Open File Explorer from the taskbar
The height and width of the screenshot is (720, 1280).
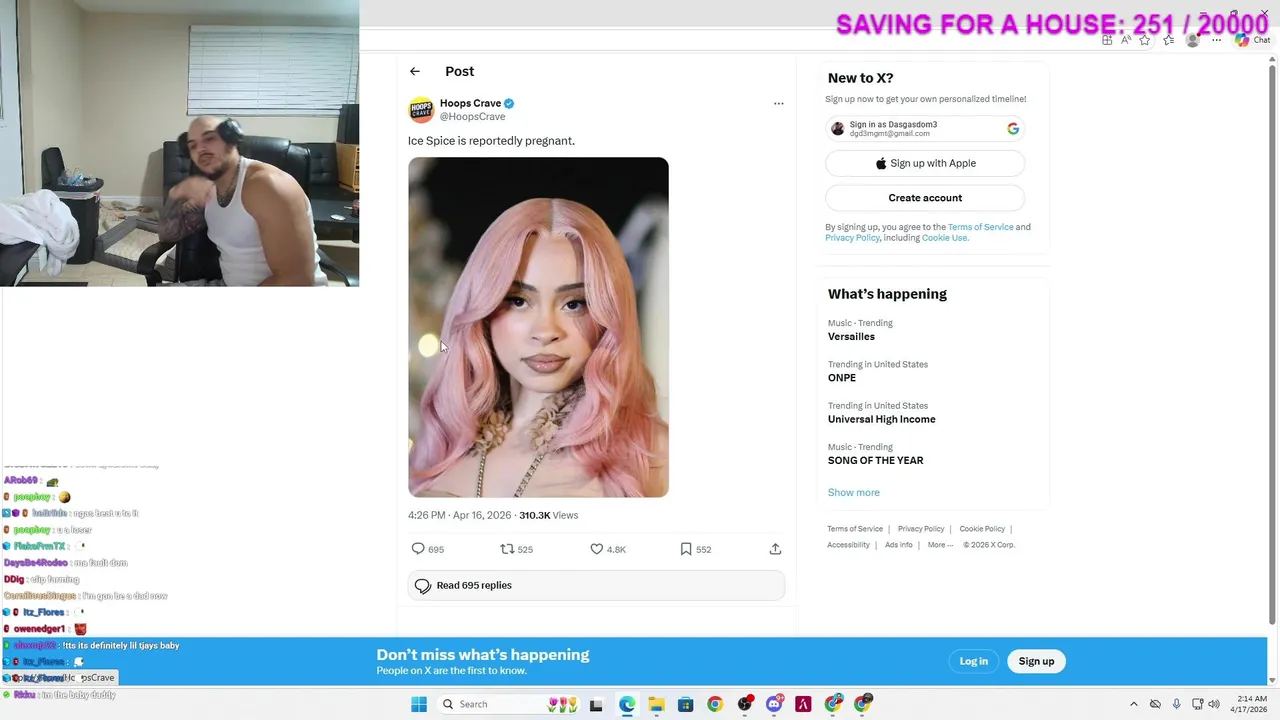[656, 704]
